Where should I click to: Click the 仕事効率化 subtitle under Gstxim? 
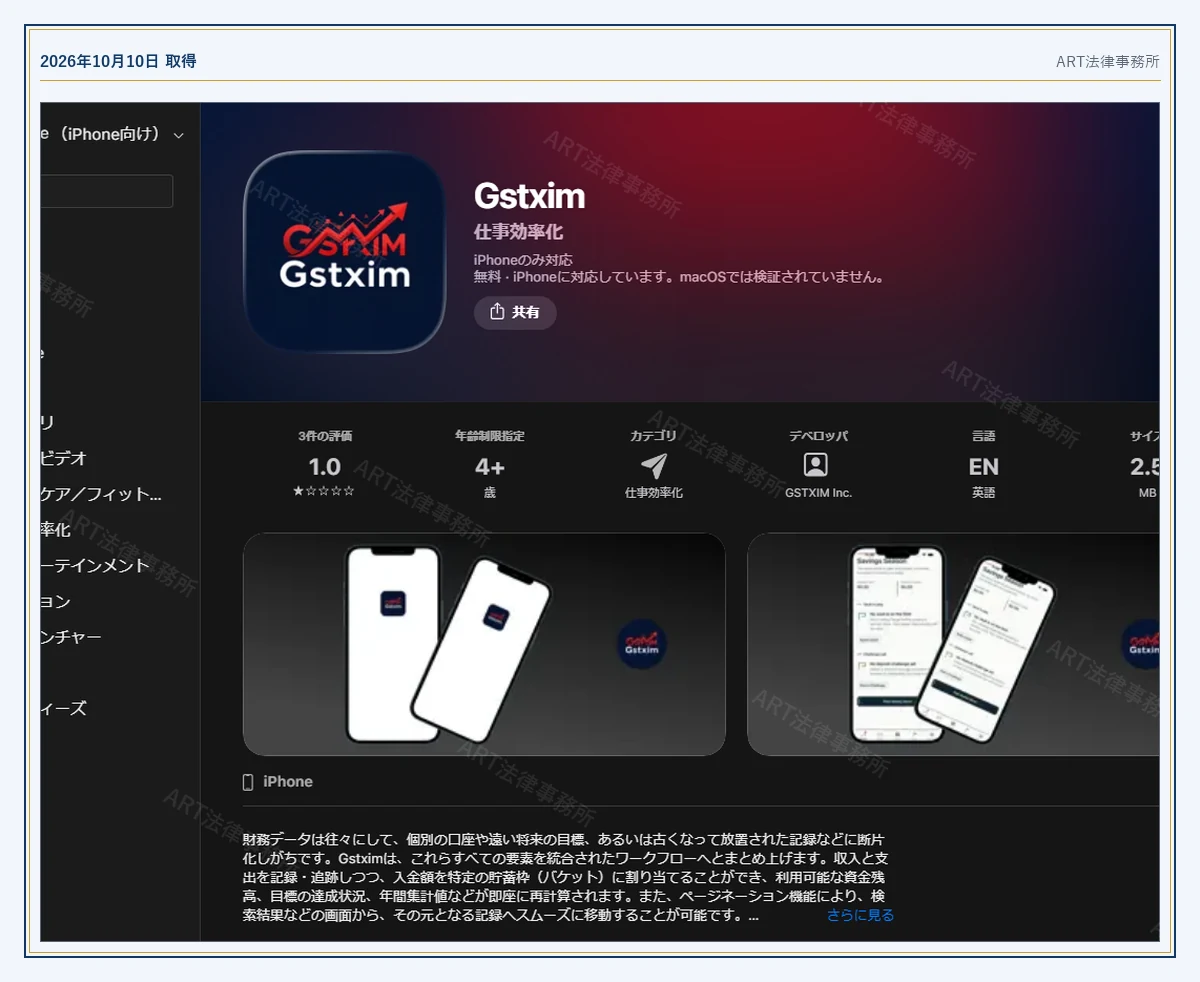tap(518, 232)
